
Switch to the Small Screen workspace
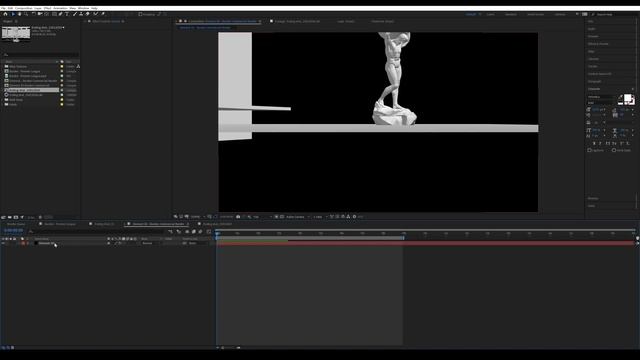pyautogui.click(x=535, y=14)
